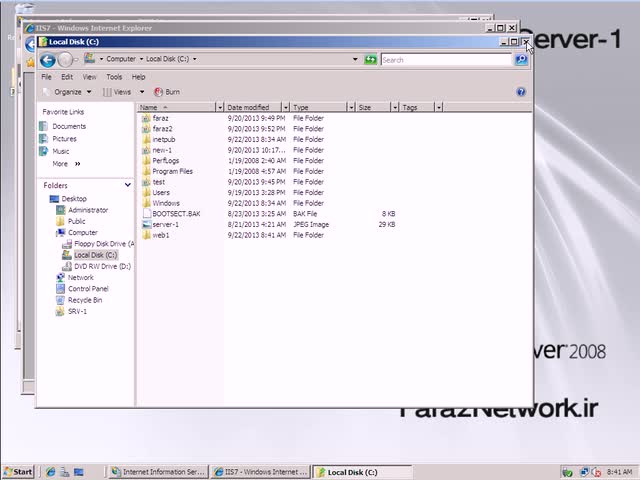The image size is (640, 480).
Task: Select DVD RW Drive (D:) in the tree
Action: 102,266
